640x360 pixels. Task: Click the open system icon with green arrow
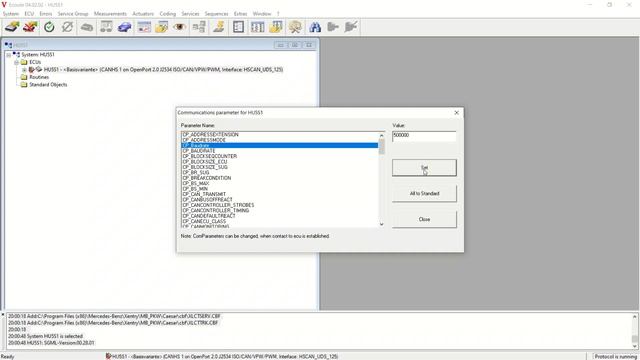(12, 27)
